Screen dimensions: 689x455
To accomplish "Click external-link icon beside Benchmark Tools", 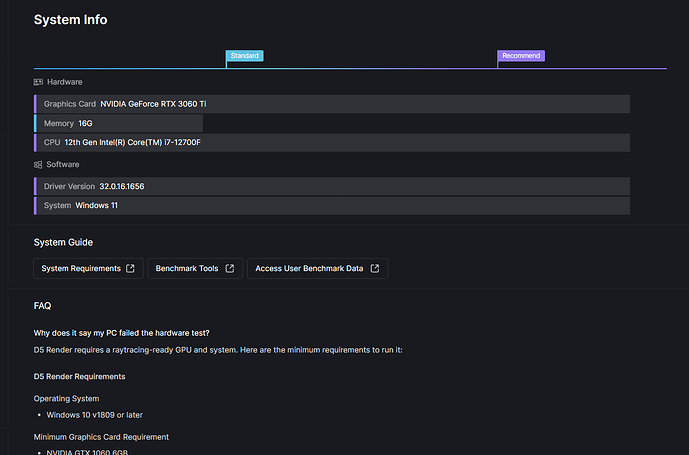I will point(229,268).
